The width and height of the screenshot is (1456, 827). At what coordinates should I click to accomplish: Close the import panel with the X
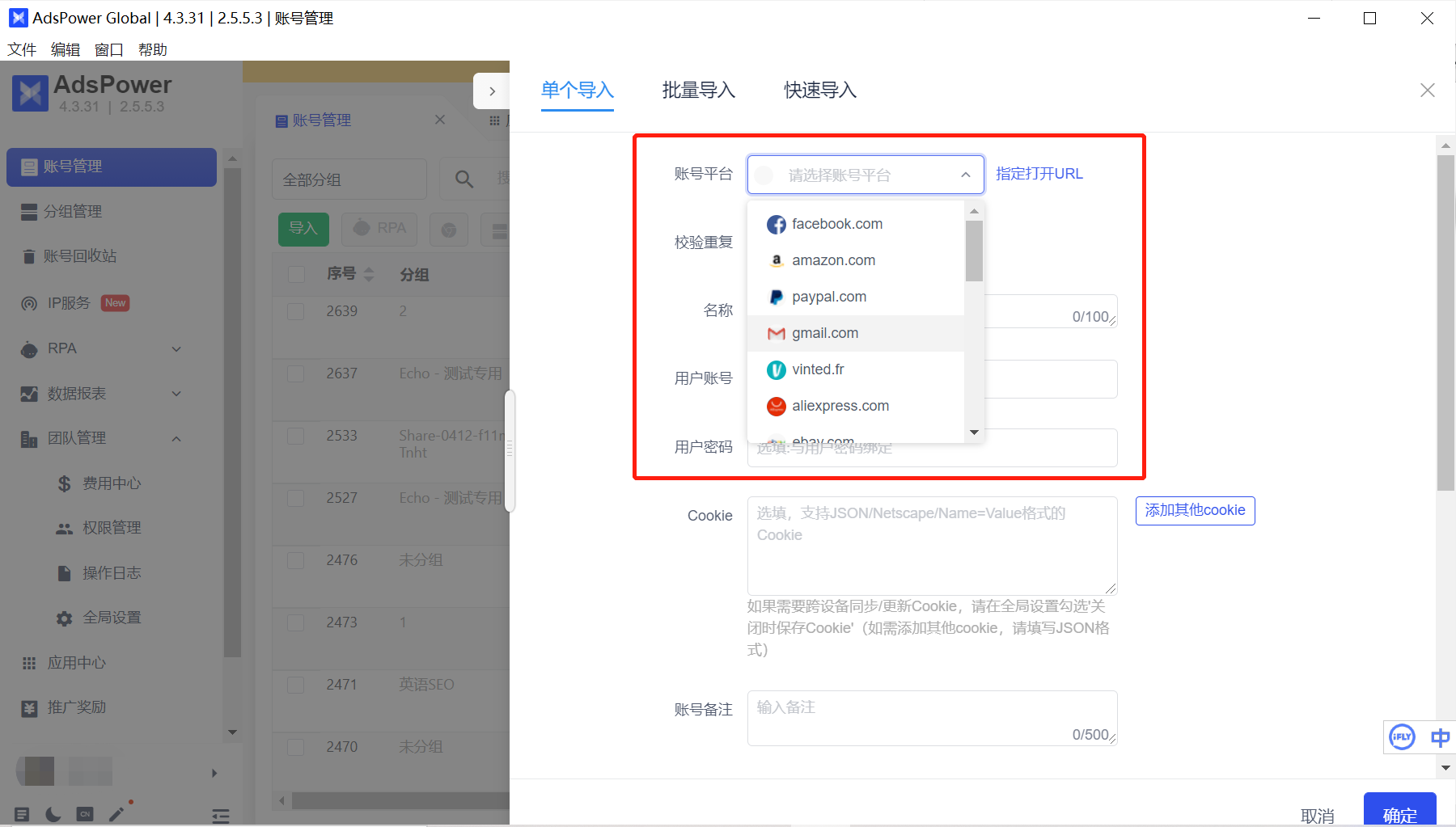tap(1428, 91)
